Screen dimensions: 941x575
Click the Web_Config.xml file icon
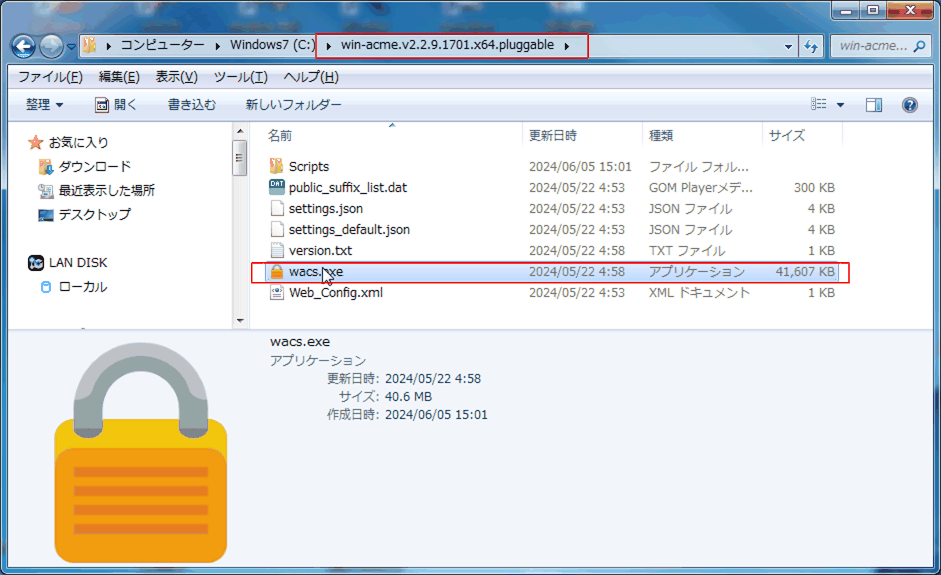tap(277, 292)
